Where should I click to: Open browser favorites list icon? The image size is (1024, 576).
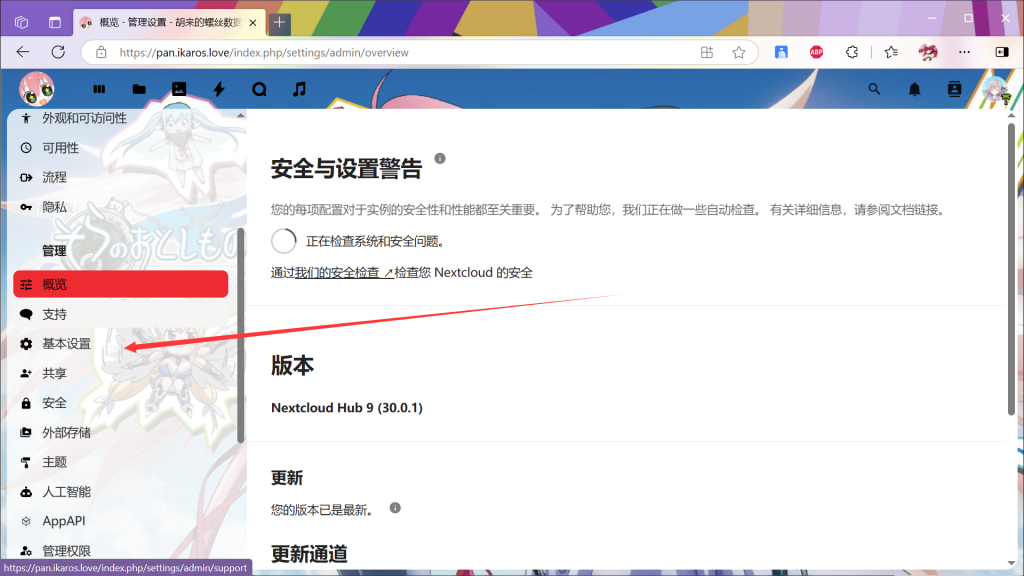(891, 52)
